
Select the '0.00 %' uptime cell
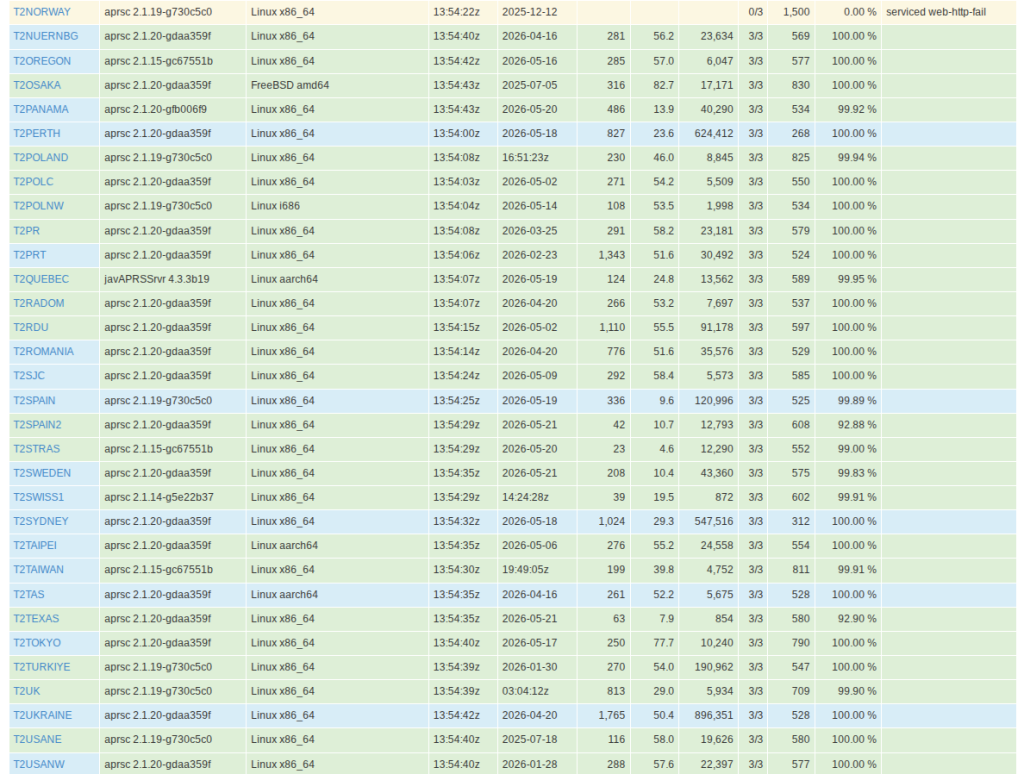point(859,12)
